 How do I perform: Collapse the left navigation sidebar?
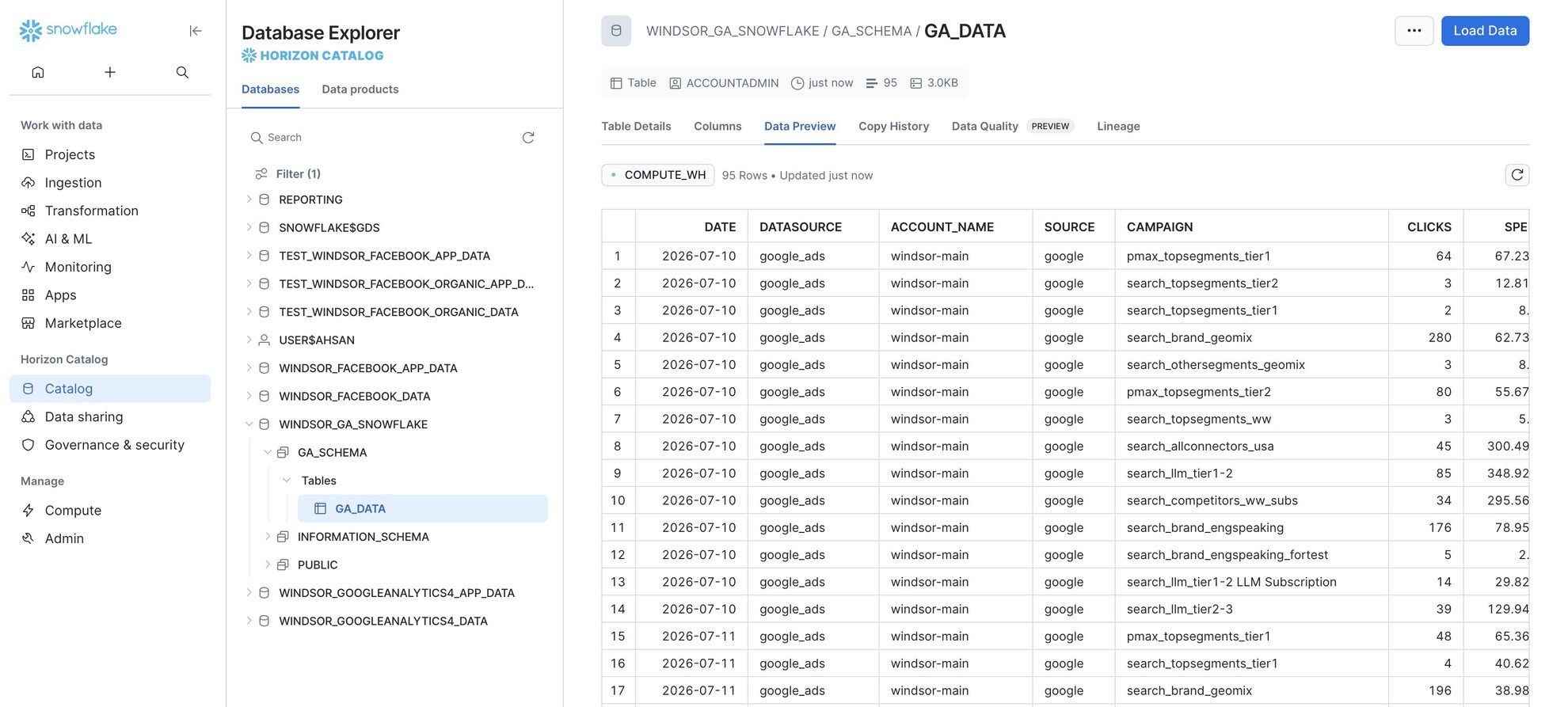(196, 31)
